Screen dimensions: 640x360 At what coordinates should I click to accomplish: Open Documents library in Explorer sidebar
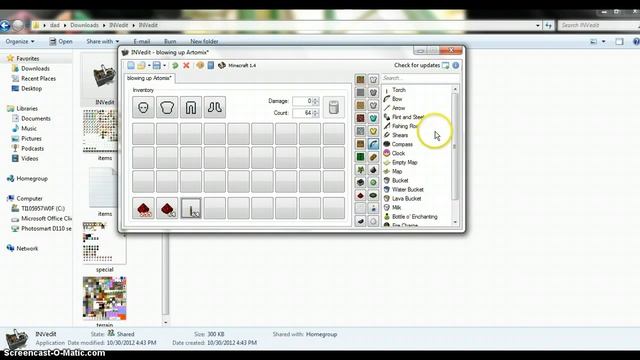click(36, 118)
